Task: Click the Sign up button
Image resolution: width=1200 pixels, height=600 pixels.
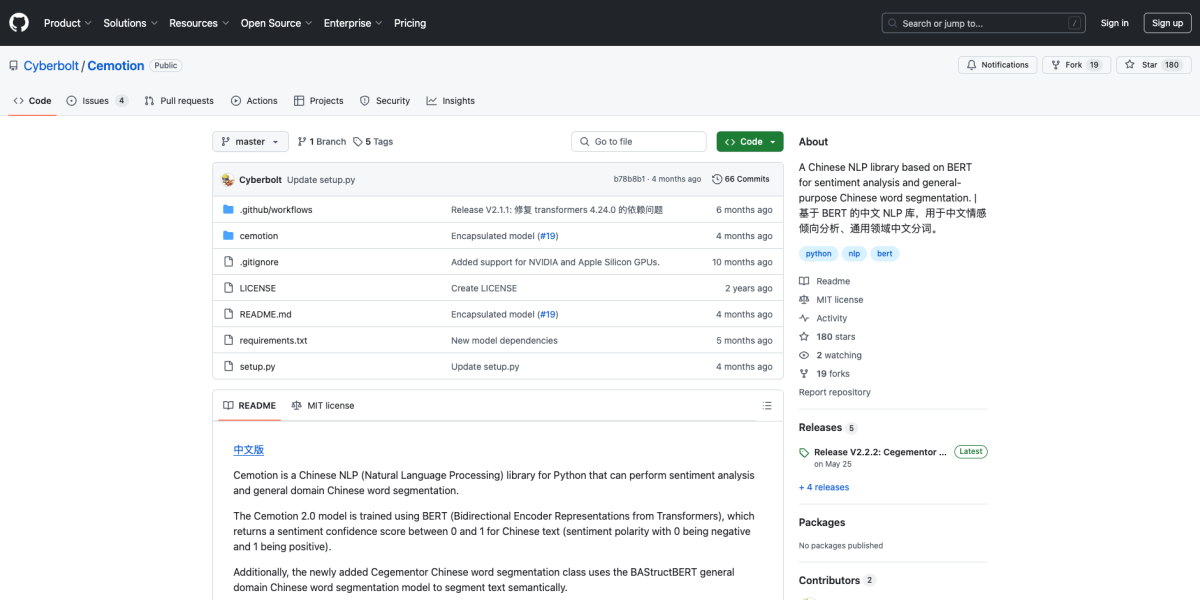Action: [1167, 23]
